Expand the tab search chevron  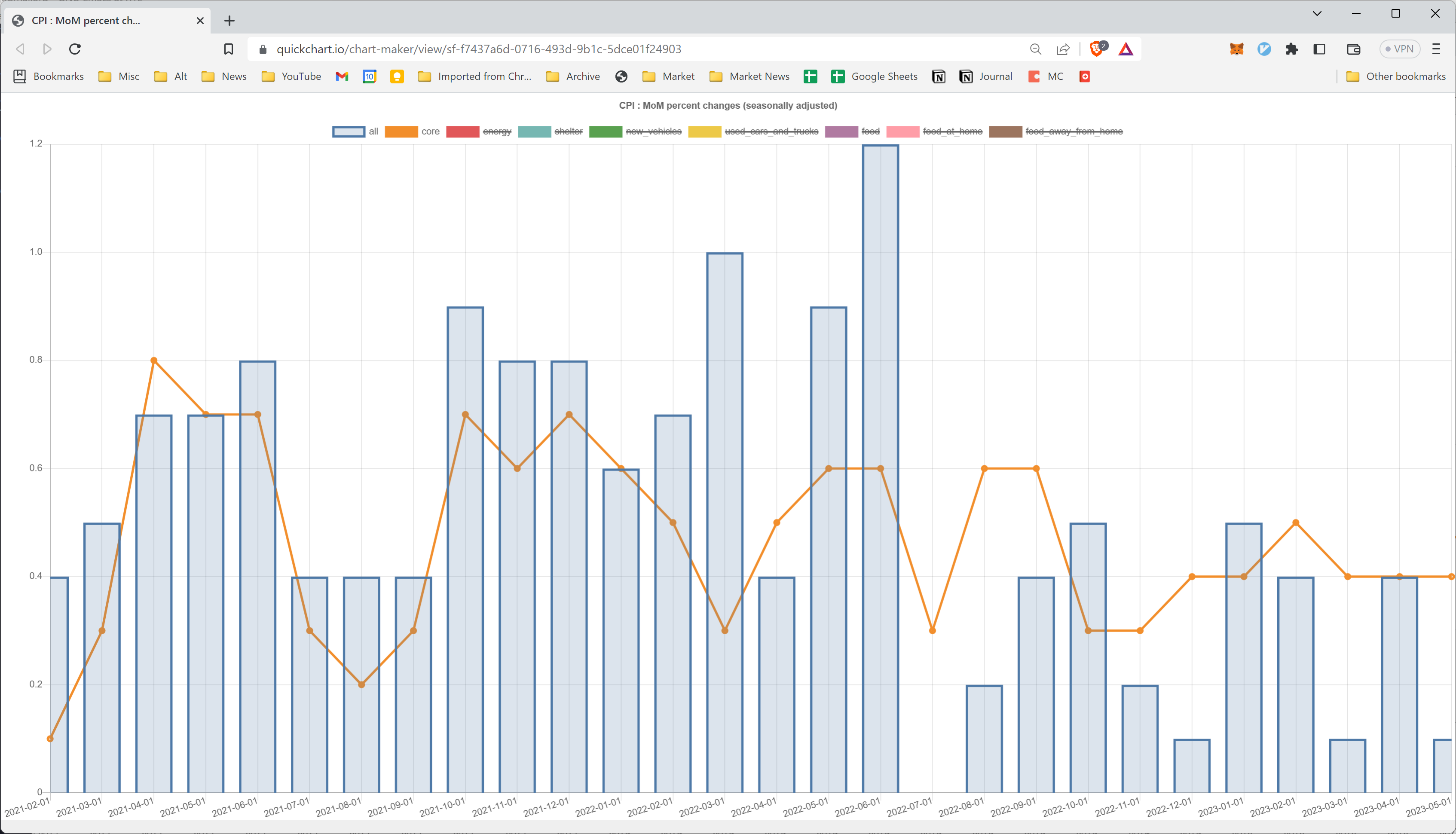(x=1317, y=14)
